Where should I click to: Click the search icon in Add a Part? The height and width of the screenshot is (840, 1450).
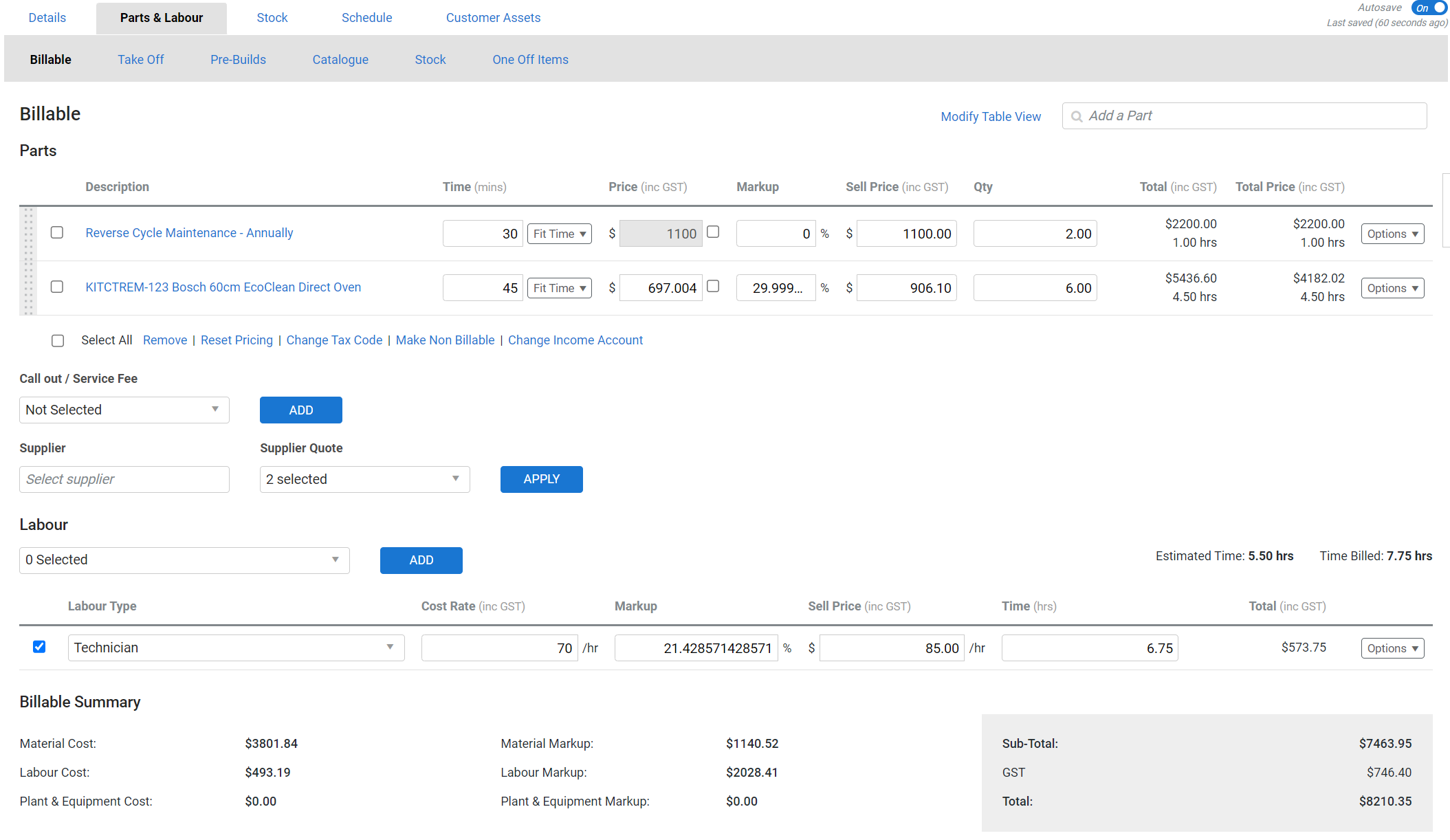pyautogui.click(x=1077, y=117)
